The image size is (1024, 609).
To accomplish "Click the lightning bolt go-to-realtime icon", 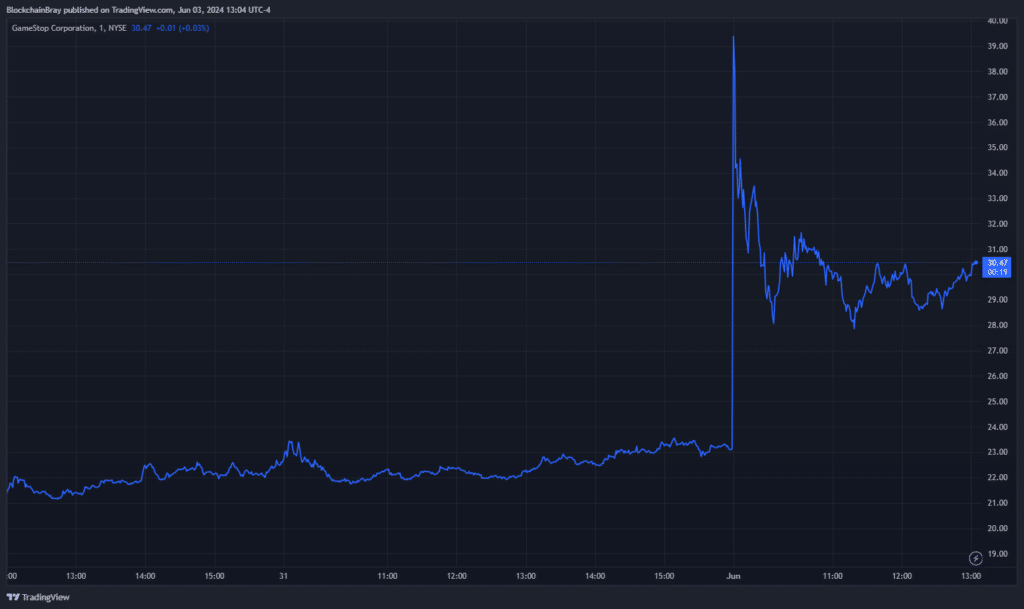I will [975, 558].
